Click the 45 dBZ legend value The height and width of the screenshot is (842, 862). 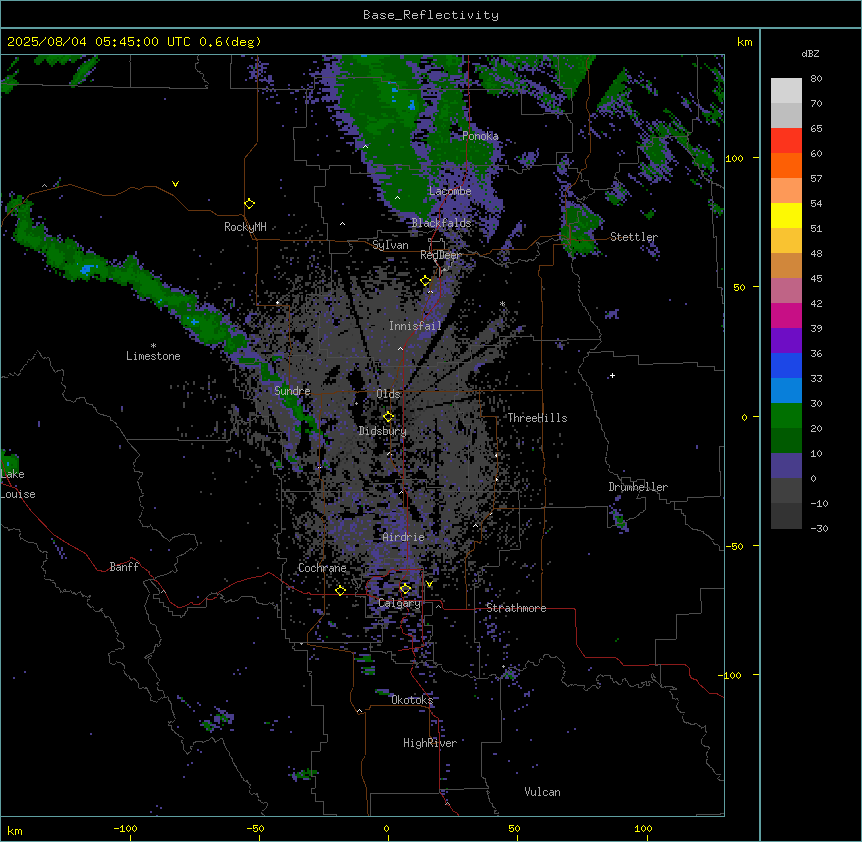816,278
